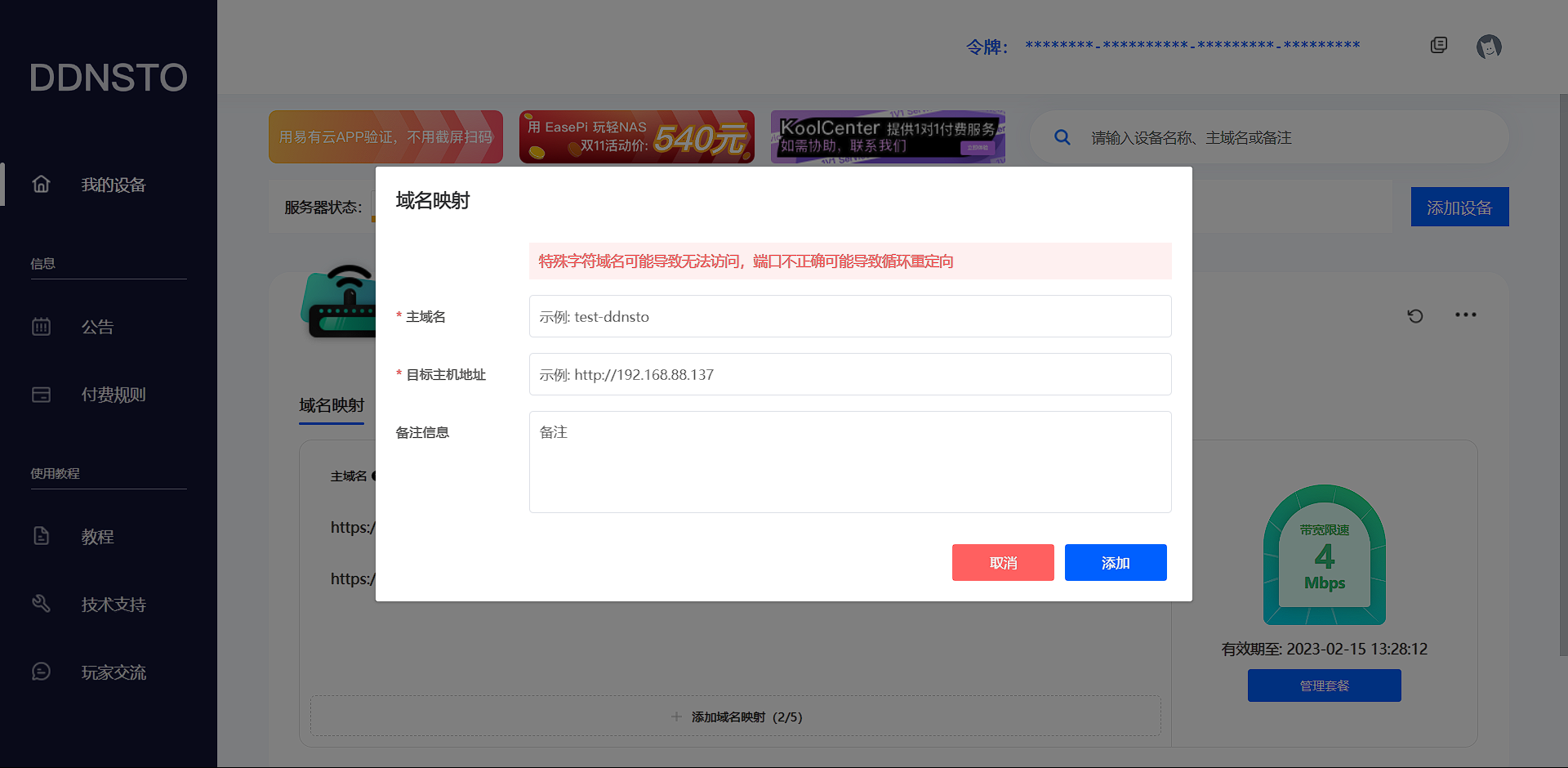Focus the 主域名 input field
This screenshot has width=1568, height=768.
click(849, 316)
